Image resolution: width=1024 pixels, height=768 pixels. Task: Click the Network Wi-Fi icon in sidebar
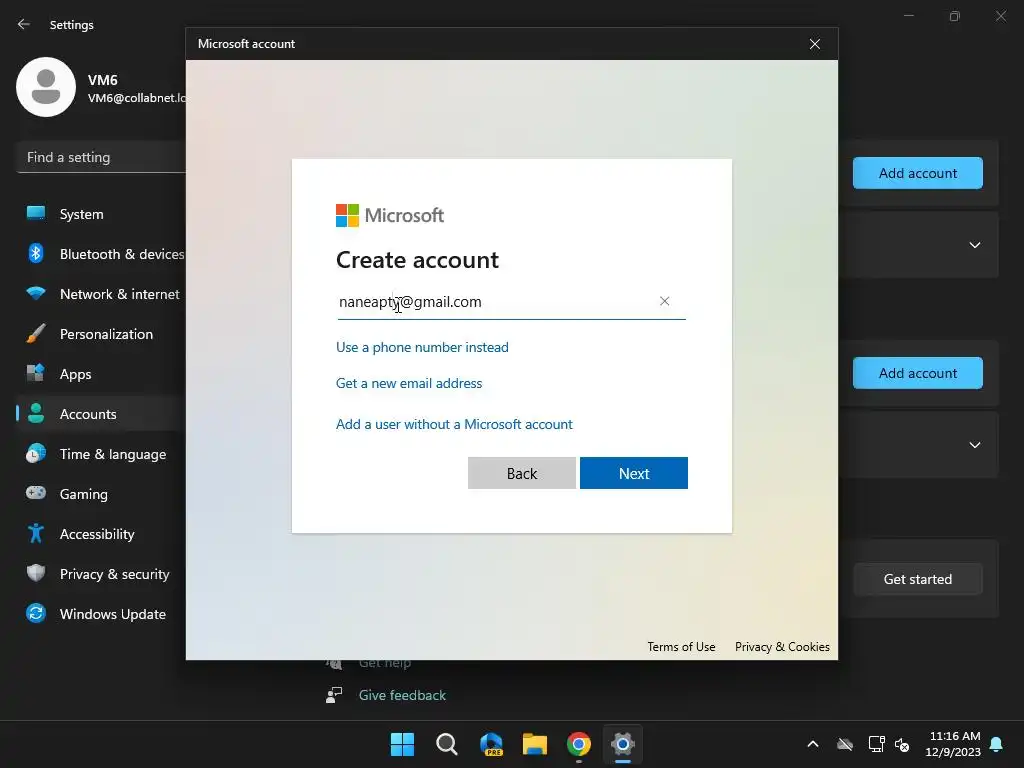36,293
